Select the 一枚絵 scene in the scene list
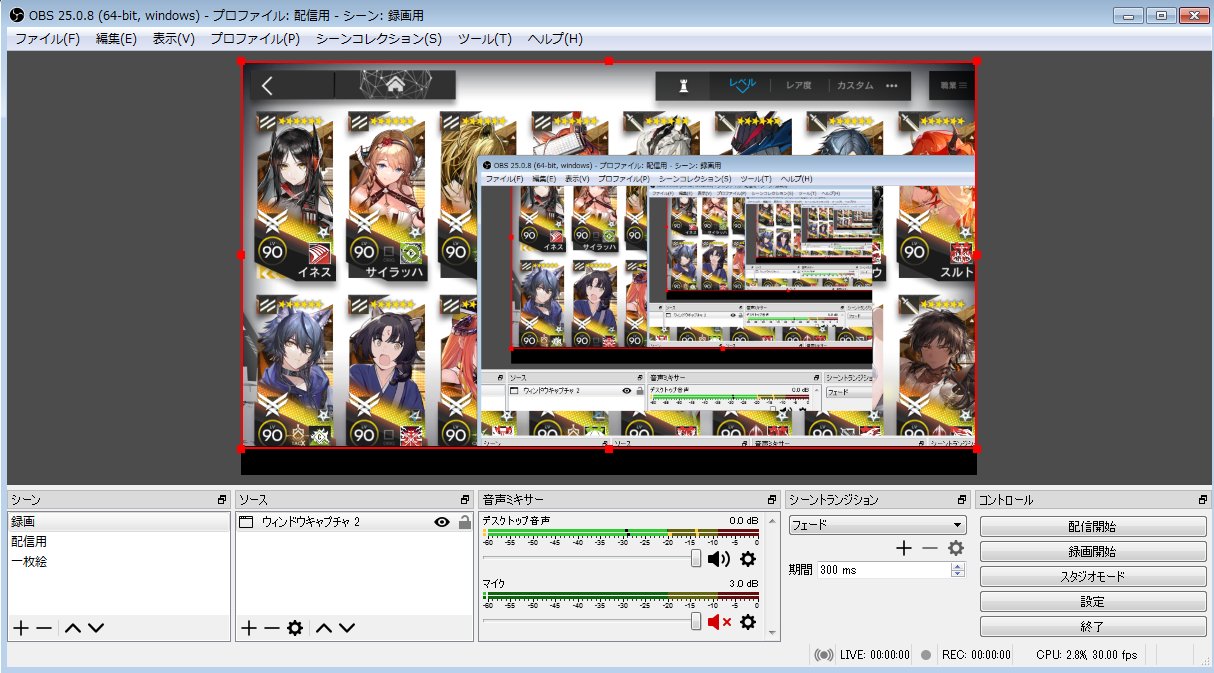Screen dimensions: 1214x673 coord(119,562)
